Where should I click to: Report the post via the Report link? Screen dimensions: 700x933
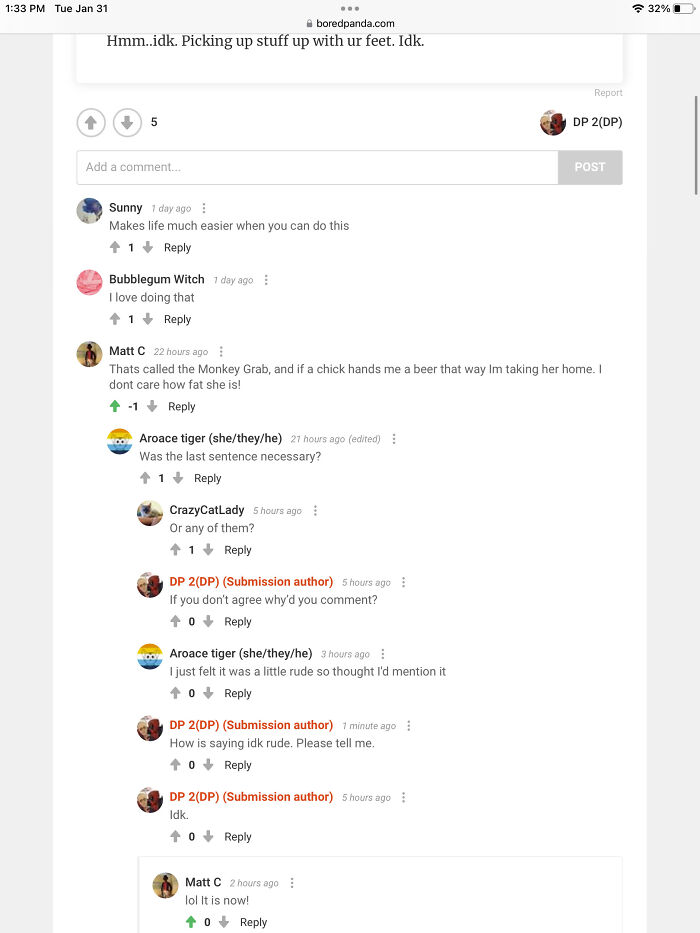point(608,93)
